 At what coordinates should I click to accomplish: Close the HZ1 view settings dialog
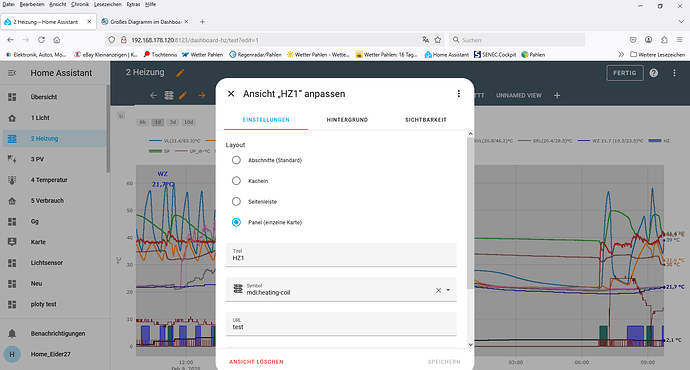(231, 94)
